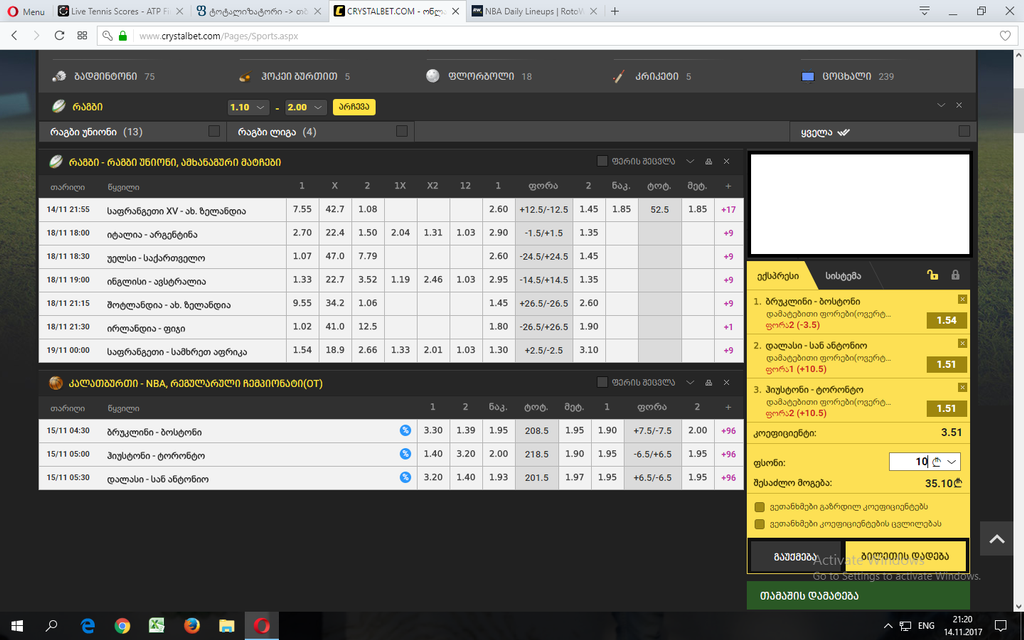Open stats icon for ჰიუსტონი - ტორონტო match
This screenshot has height=640, width=1024.
tap(405, 454)
